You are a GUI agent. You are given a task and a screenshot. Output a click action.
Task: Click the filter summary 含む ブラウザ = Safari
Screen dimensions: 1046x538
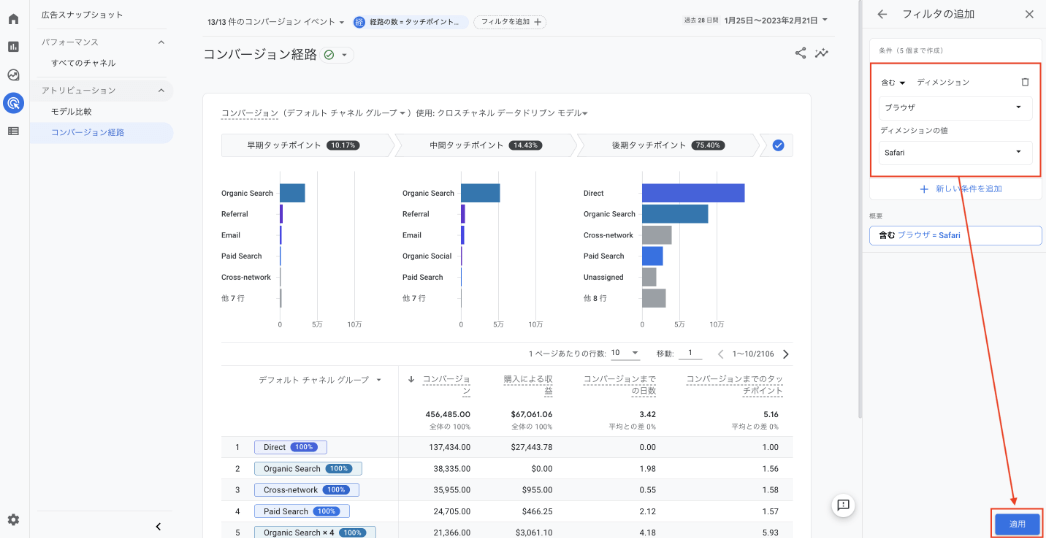955,236
